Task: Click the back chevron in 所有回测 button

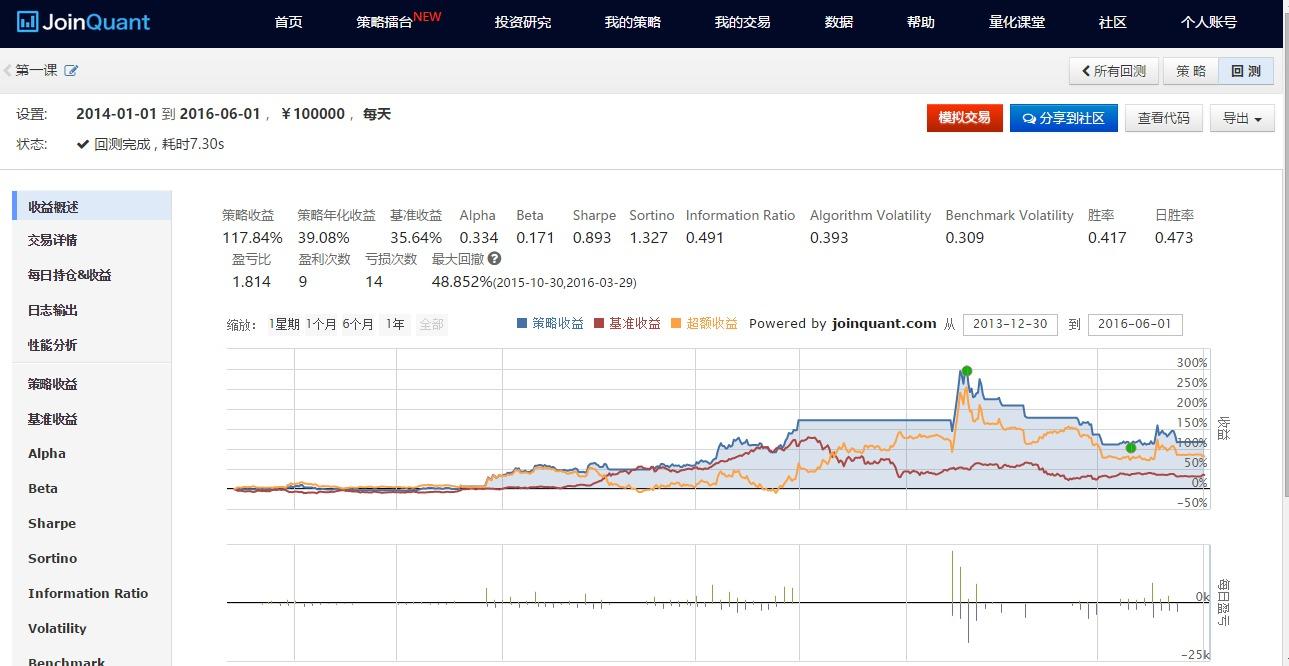Action: [x=1087, y=71]
